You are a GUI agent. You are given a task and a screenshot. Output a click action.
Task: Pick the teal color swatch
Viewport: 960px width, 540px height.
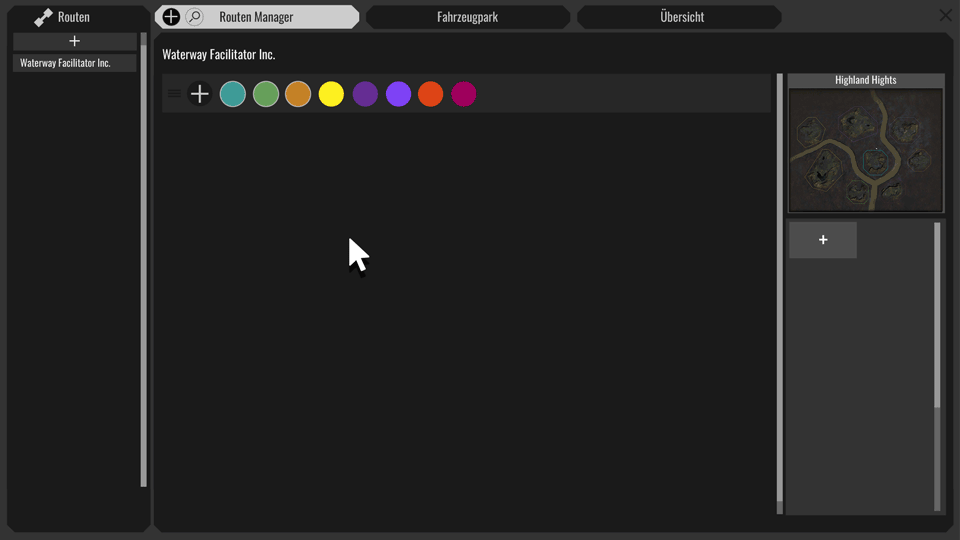[x=233, y=94]
